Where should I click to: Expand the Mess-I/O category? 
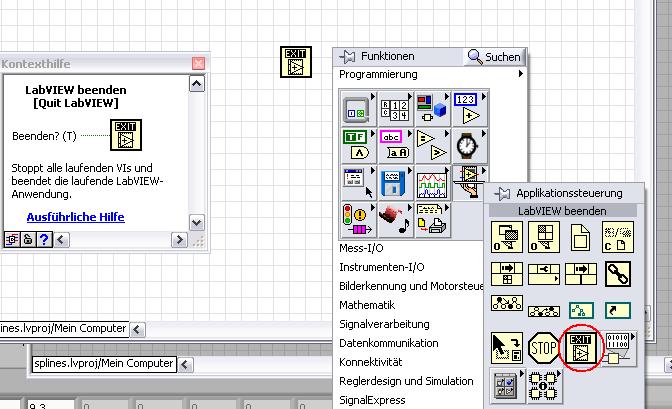pos(361,248)
